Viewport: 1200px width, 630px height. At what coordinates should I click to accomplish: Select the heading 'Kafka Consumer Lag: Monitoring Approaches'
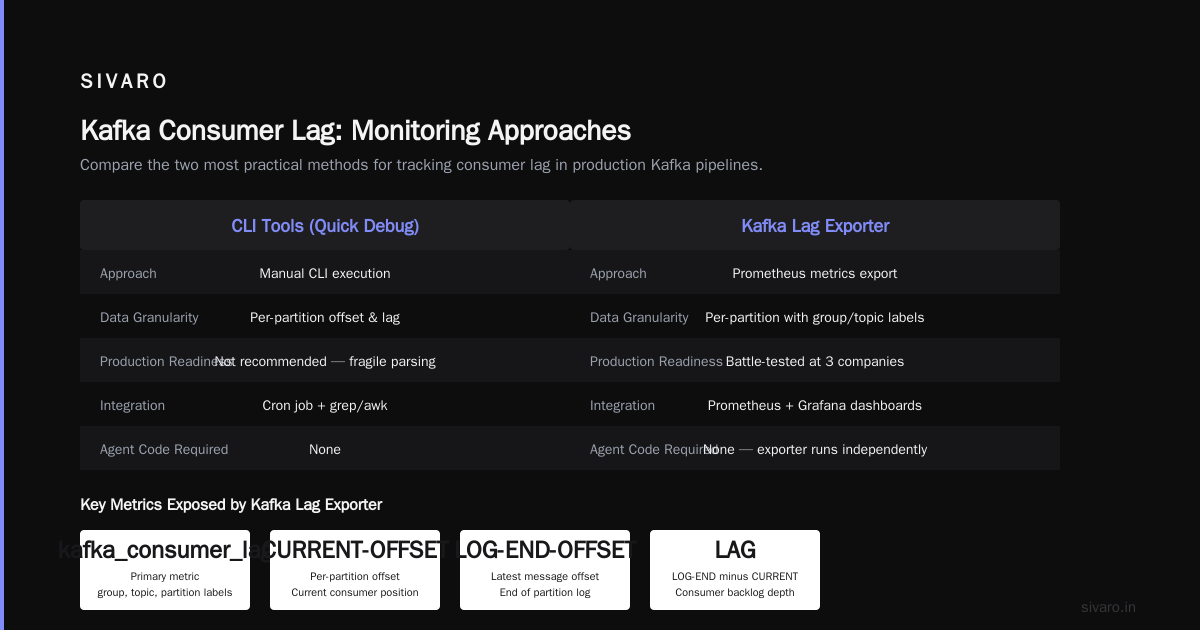click(x=355, y=131)
